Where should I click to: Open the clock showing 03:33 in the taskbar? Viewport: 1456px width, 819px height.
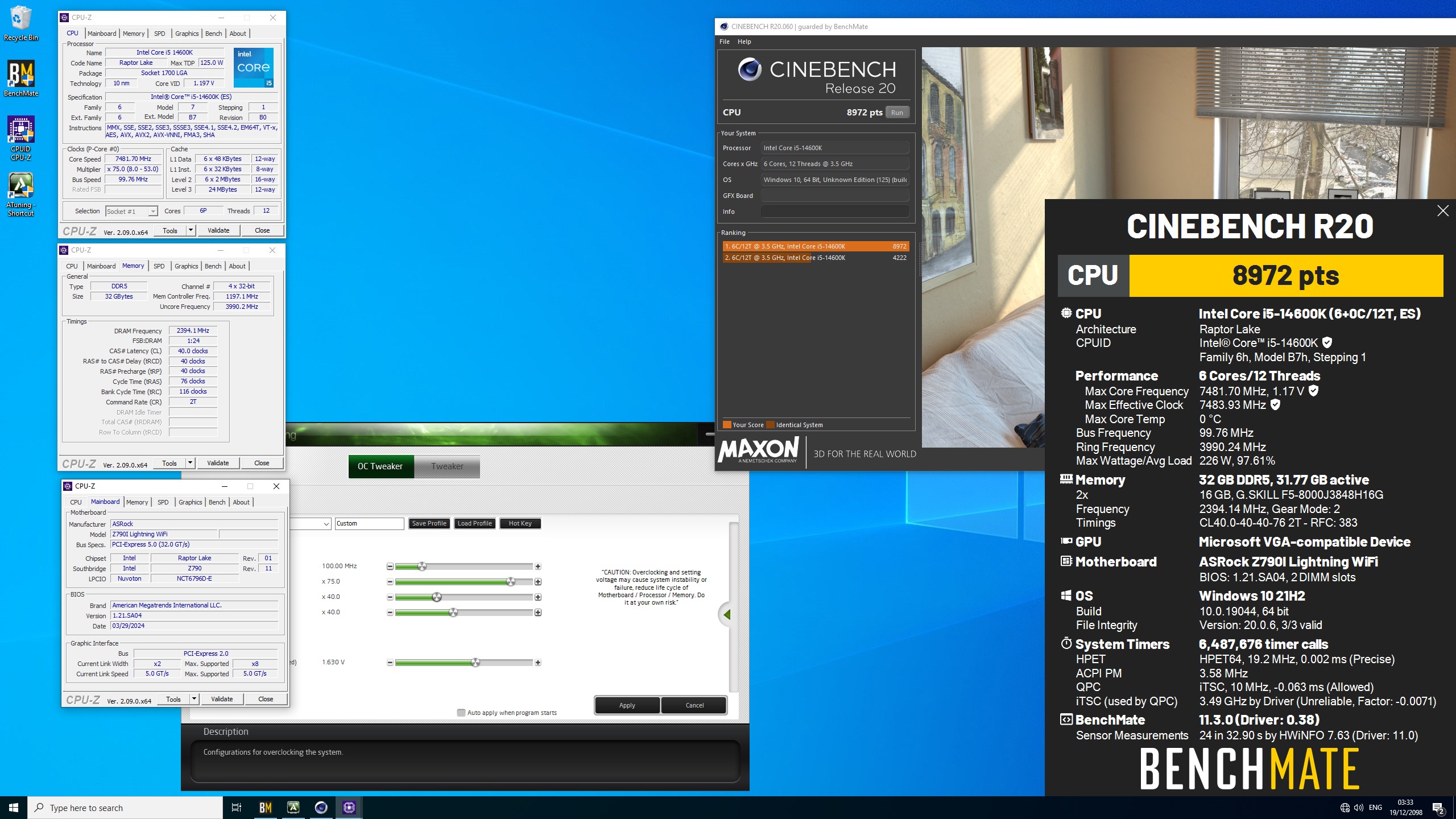coord(1406,808)
